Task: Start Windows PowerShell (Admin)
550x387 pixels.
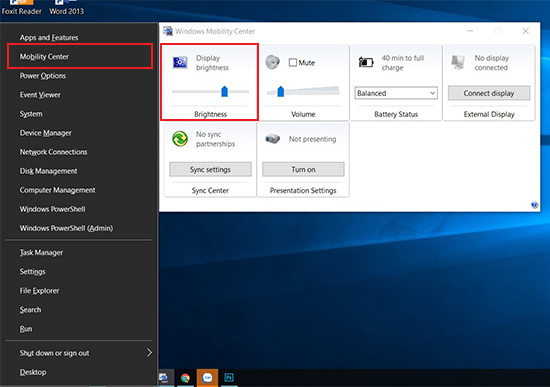Action: click(66, 228)
